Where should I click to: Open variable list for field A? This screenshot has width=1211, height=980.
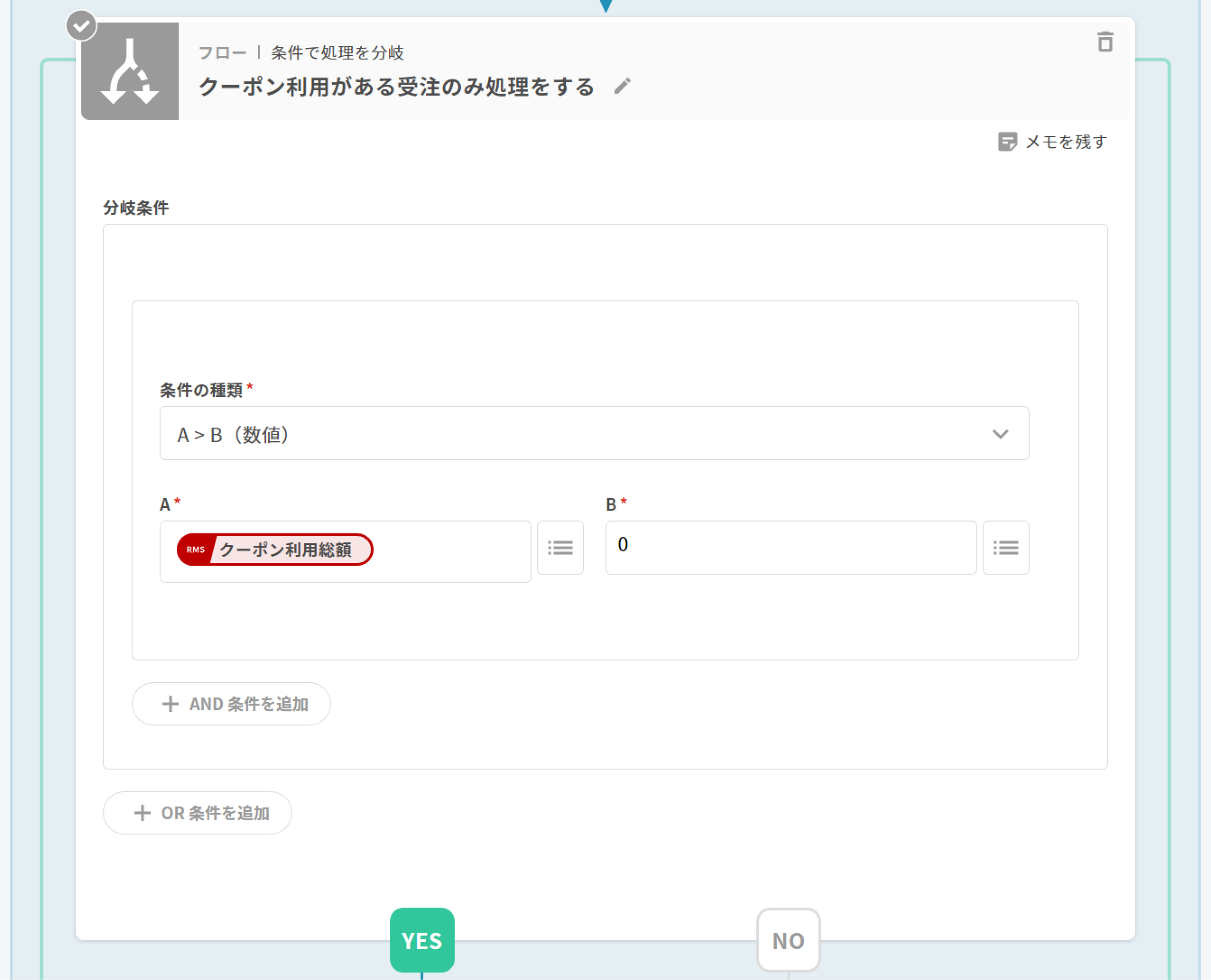pos(560,547)
